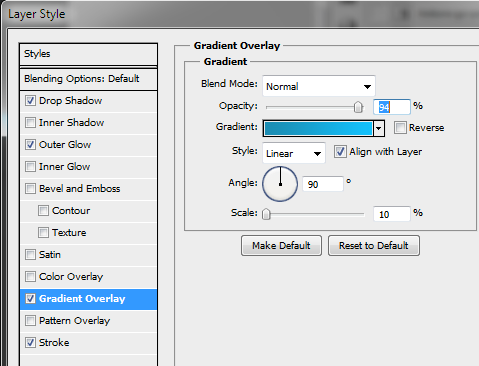This screenshot has height=366, width=479.
Task: Click the blue gradient preview swatch
Action: point(318,128)
